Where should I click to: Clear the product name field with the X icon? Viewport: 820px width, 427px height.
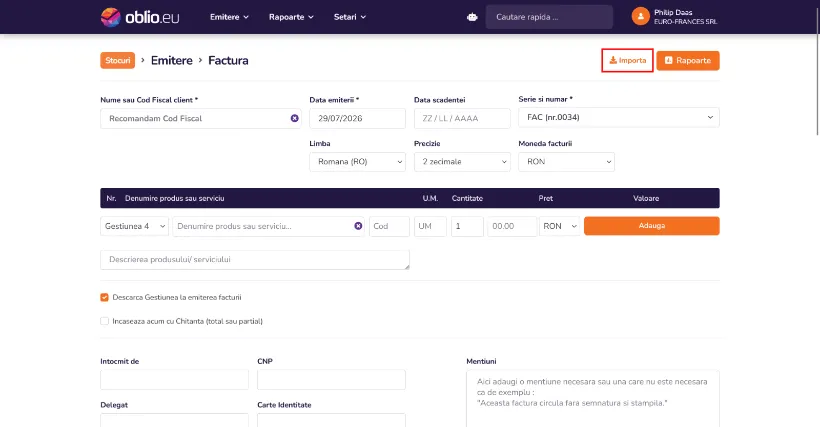(x=358, y=226)
